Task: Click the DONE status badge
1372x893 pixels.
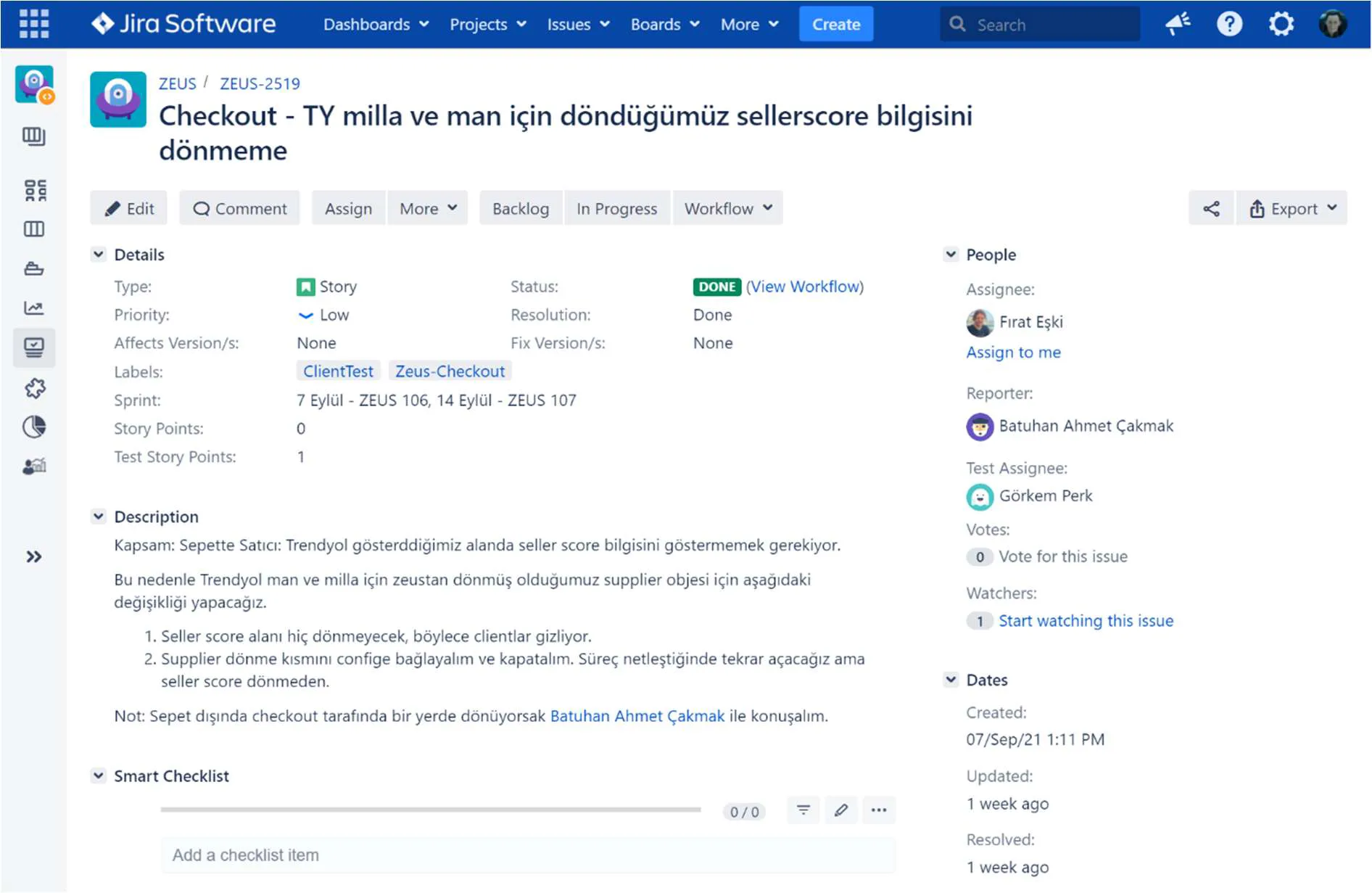Action: (x=717, y=287)
